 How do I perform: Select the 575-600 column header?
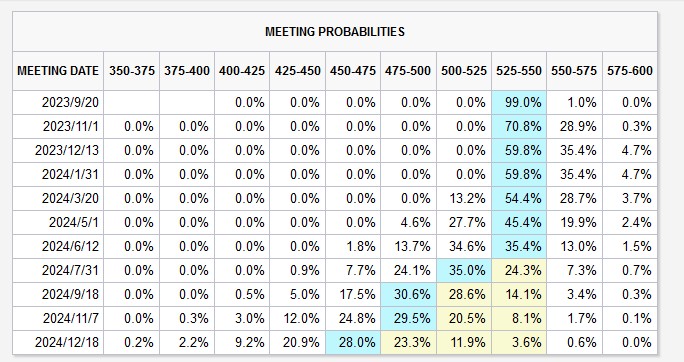629,71
